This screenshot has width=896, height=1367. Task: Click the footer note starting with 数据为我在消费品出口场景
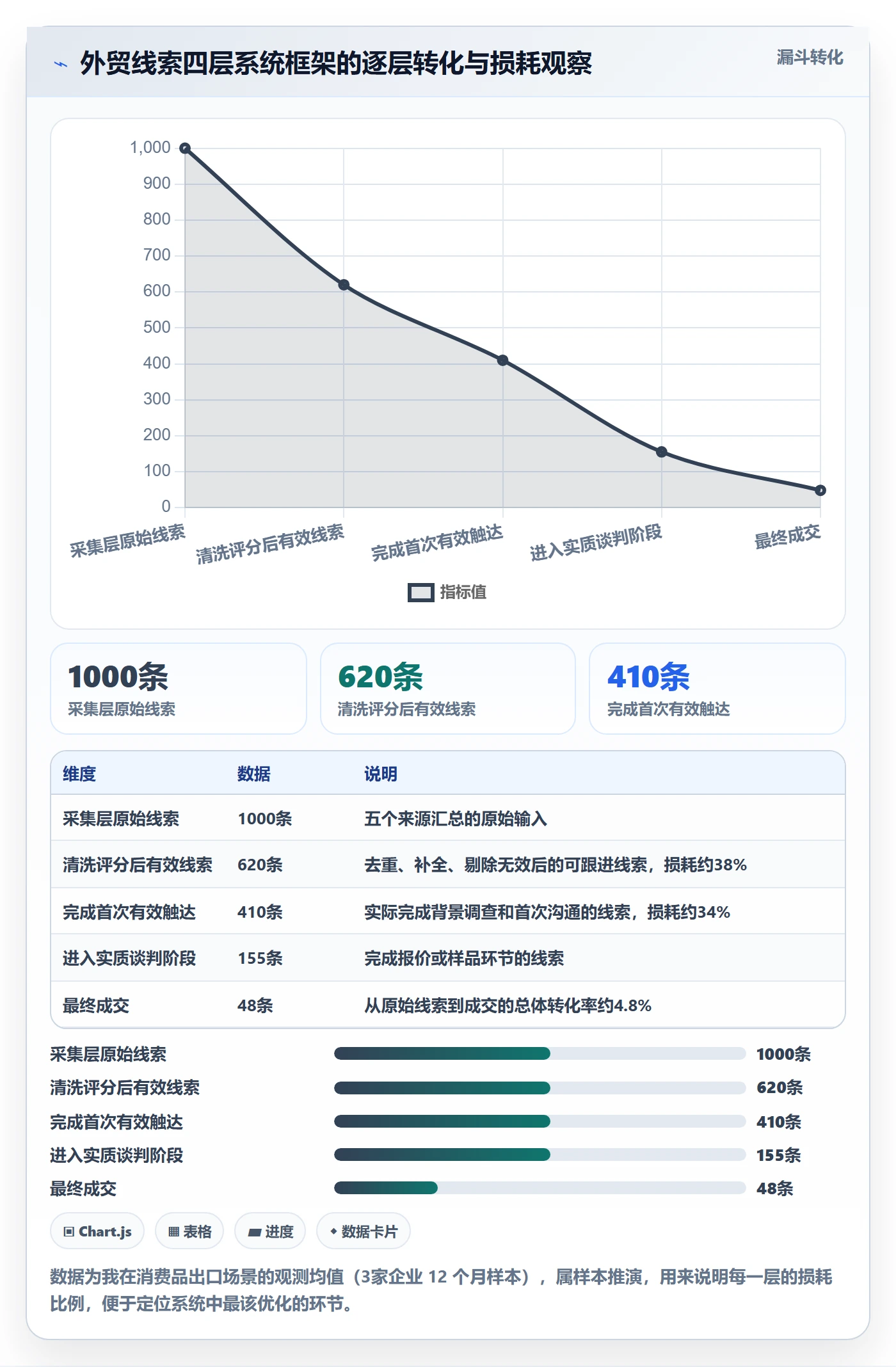[441, 1290]
